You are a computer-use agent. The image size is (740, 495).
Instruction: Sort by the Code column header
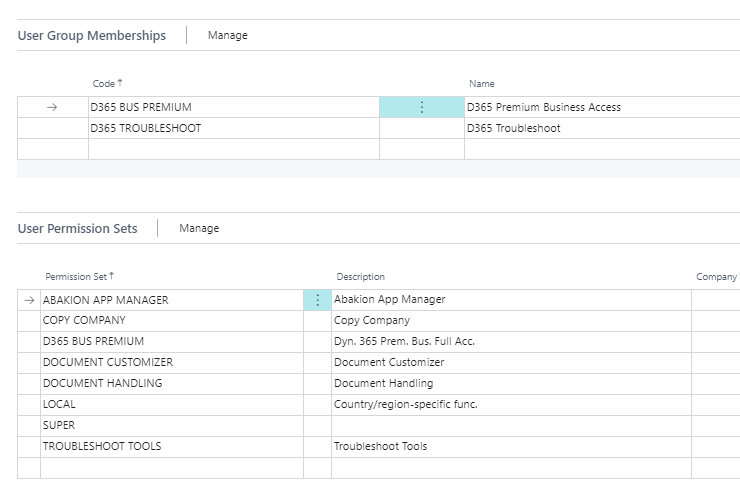pyautogui.click(x=107, y=84)
